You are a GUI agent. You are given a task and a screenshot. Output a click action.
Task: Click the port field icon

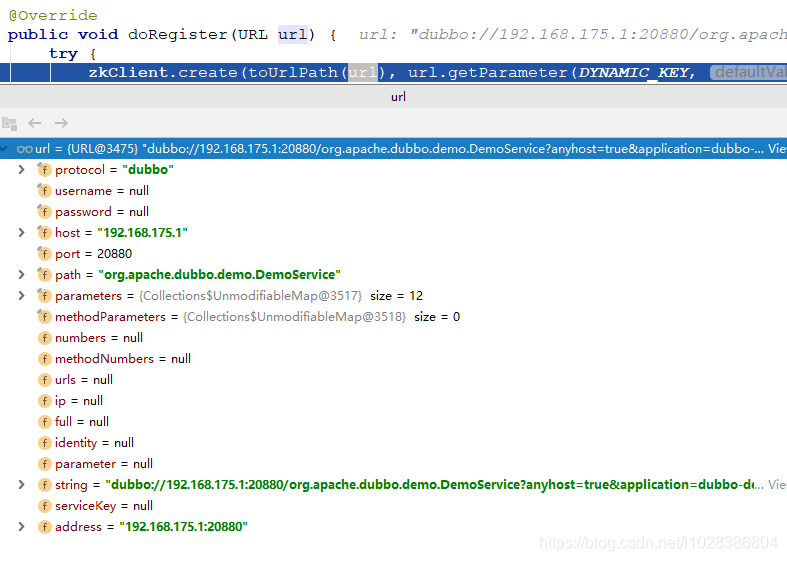click(44, 254)
